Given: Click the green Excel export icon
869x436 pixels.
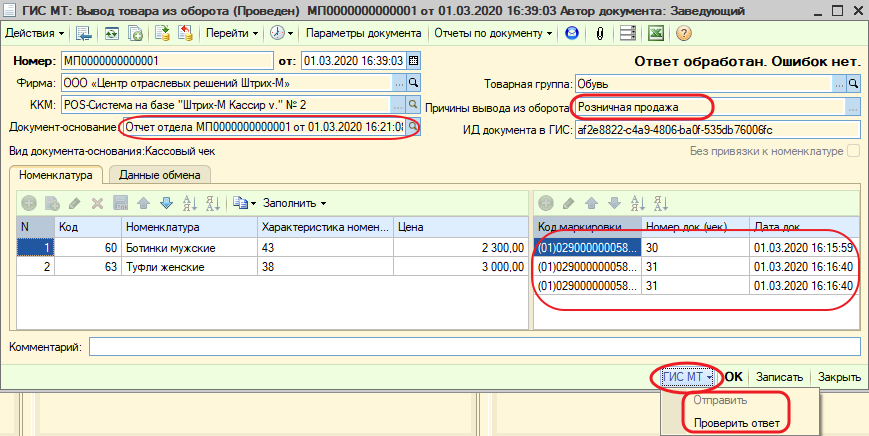Looking at the screenshot, I should coord(657,33).
